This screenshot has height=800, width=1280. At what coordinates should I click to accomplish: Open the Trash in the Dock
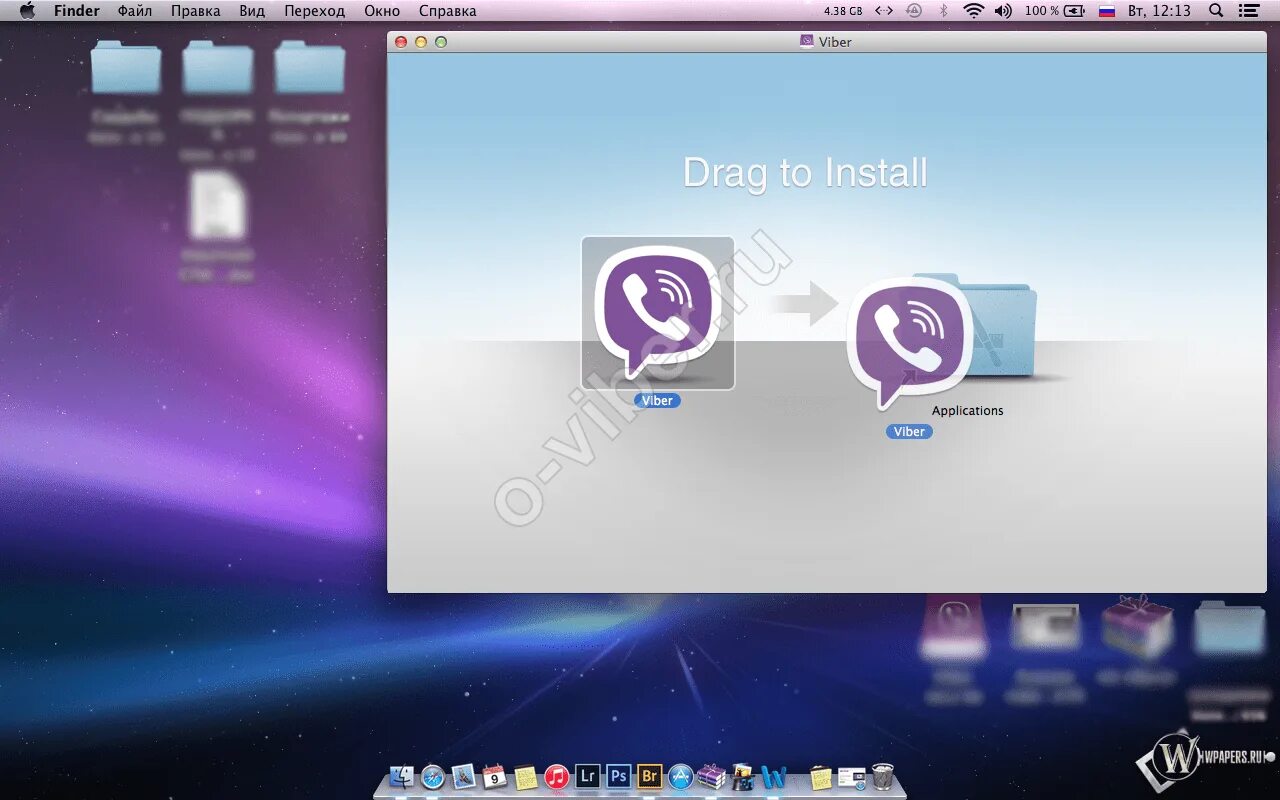(882, 776)
